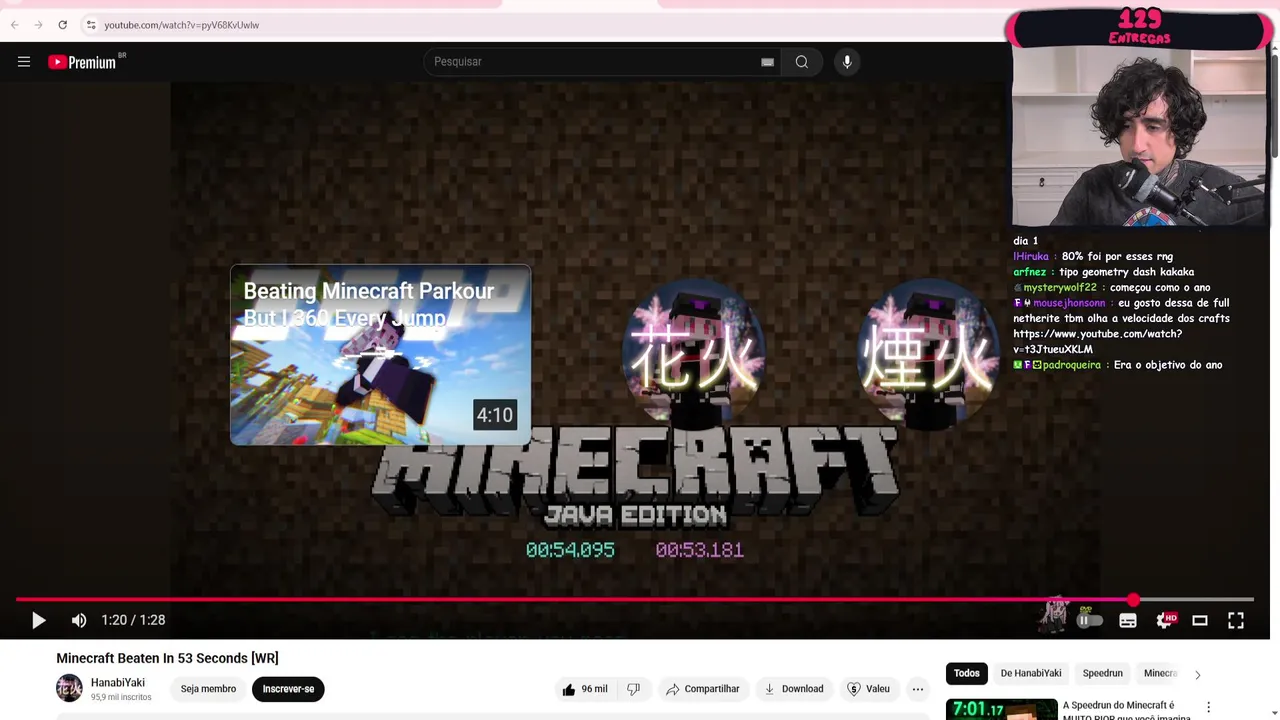Open the 7:01.17 speedrun recommended video thumbnail

(x=1001, y=709)
